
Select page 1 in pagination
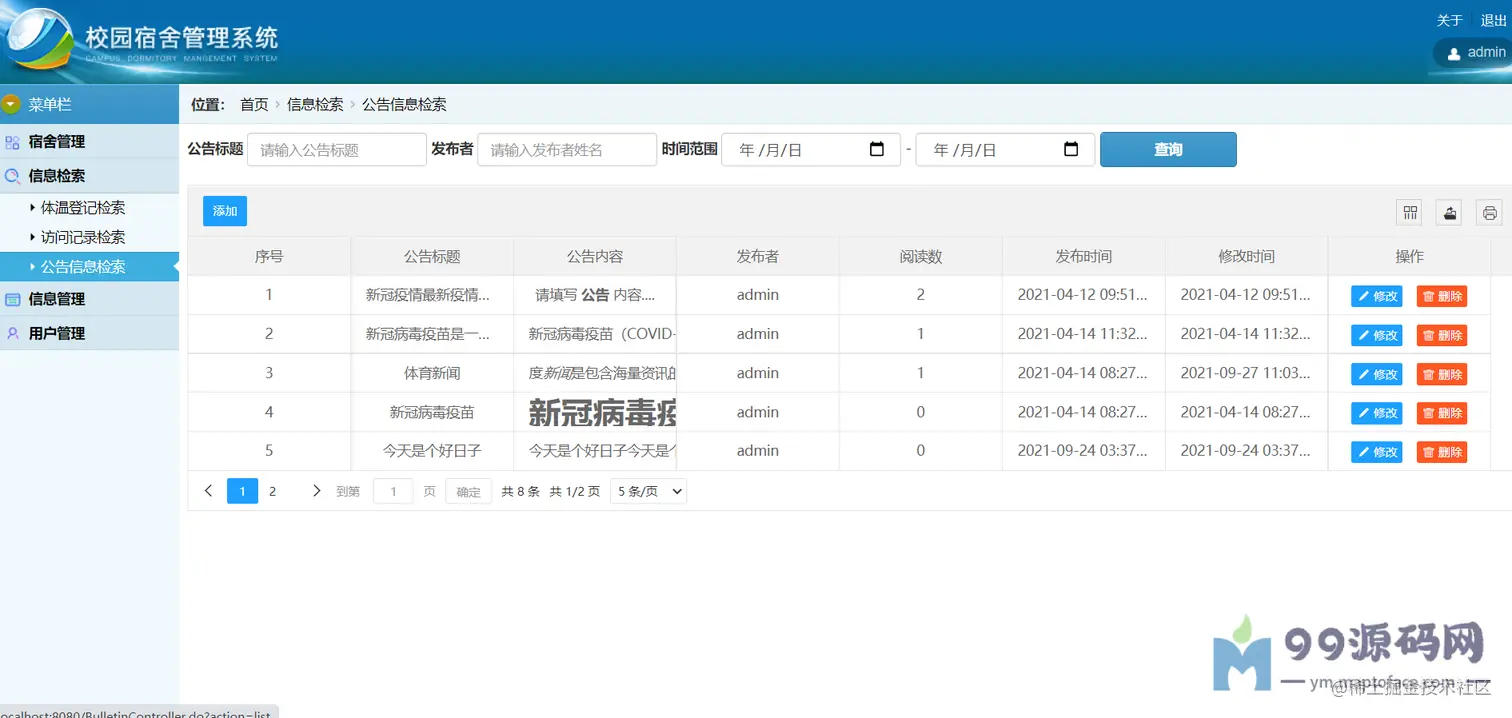pos(242,491)
